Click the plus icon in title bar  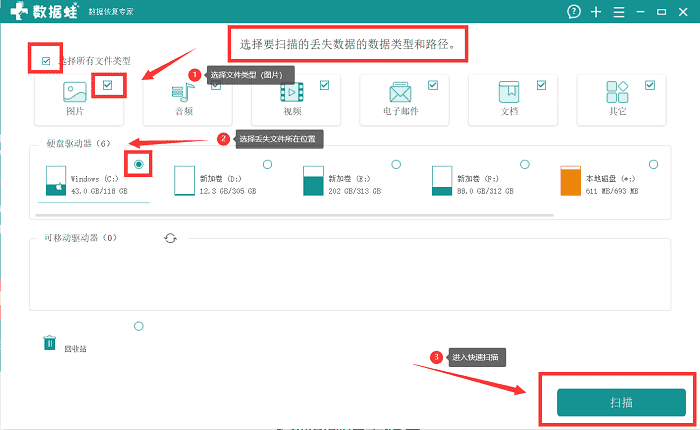(x=596, y=12)
